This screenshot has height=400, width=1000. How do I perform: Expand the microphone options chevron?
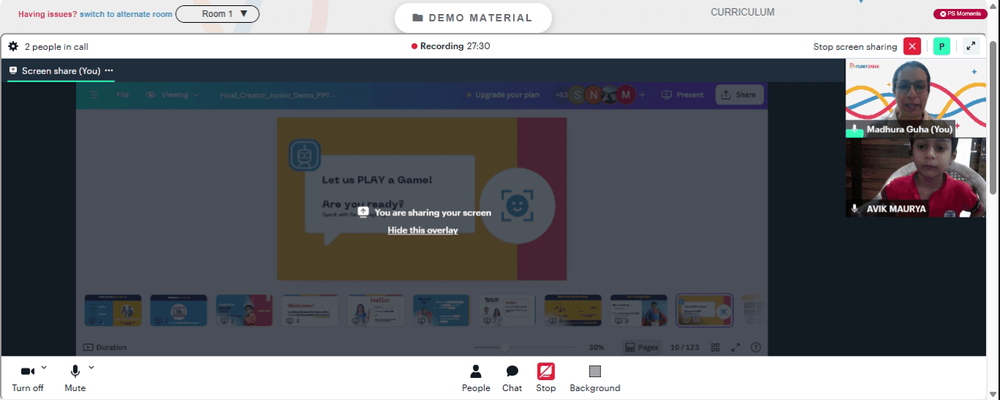[x=91, y=367]
